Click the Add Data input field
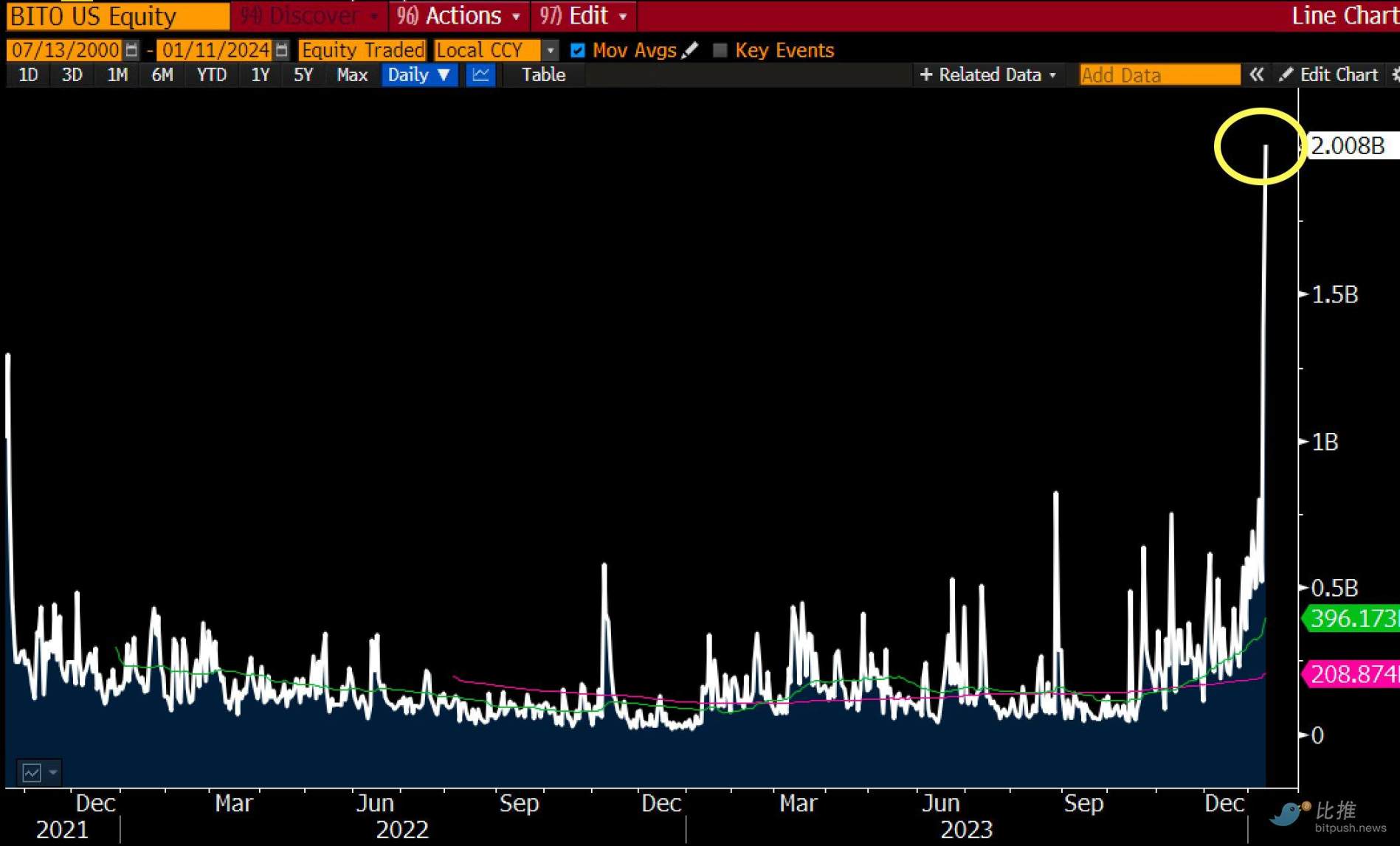This screenshot has height=846, width=1400. pos(1159,74)
